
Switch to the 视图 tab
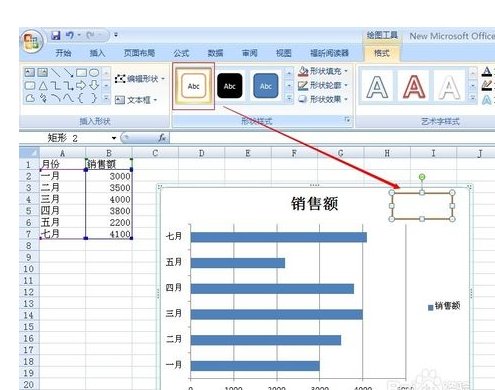tap(284, 53)
